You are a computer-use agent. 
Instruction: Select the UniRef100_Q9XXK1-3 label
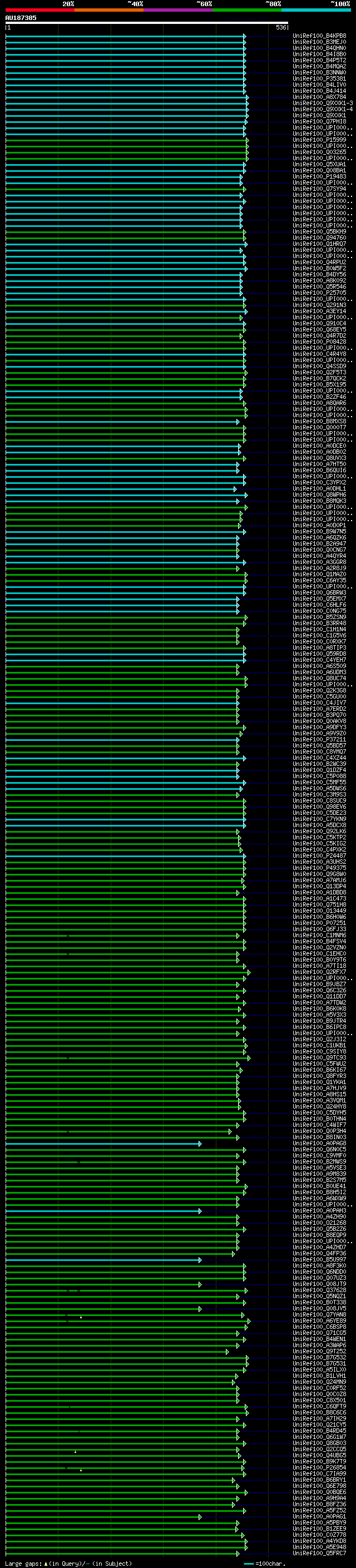pyautogui.click(x=323, y=103)
